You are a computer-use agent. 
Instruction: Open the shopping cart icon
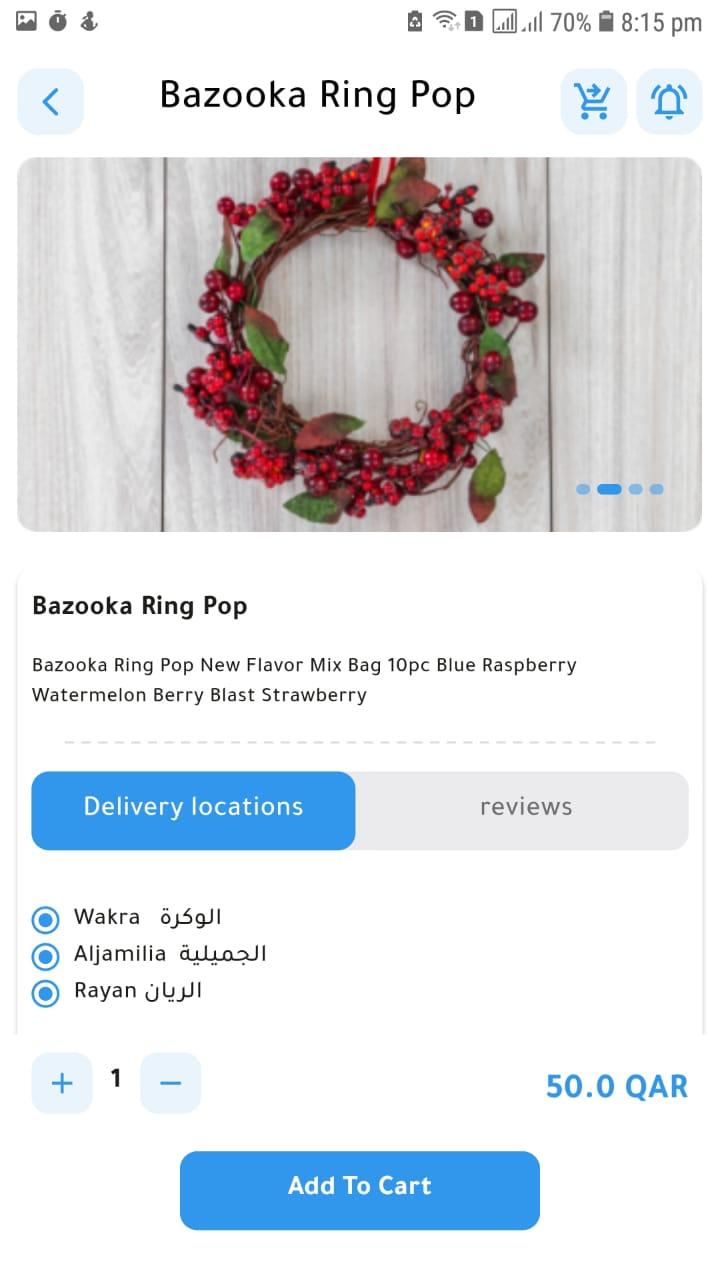[593, 101]
